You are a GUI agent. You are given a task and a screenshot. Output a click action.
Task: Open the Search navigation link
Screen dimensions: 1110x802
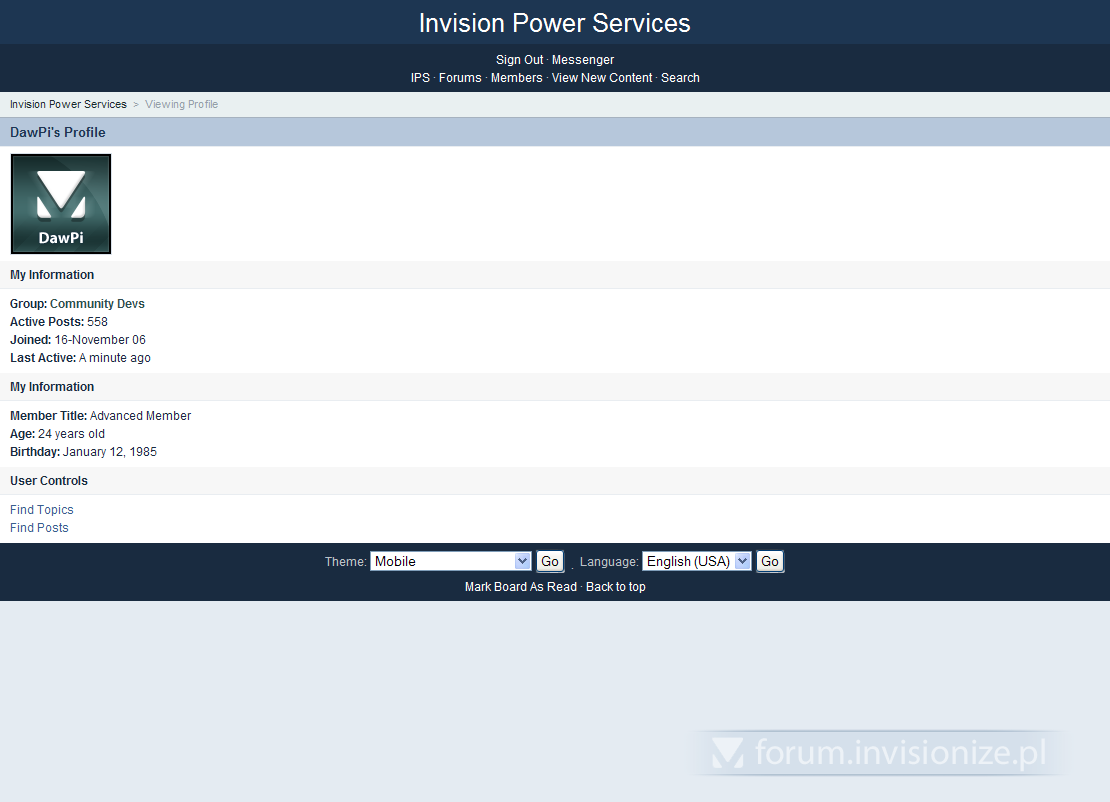(680, 78)
